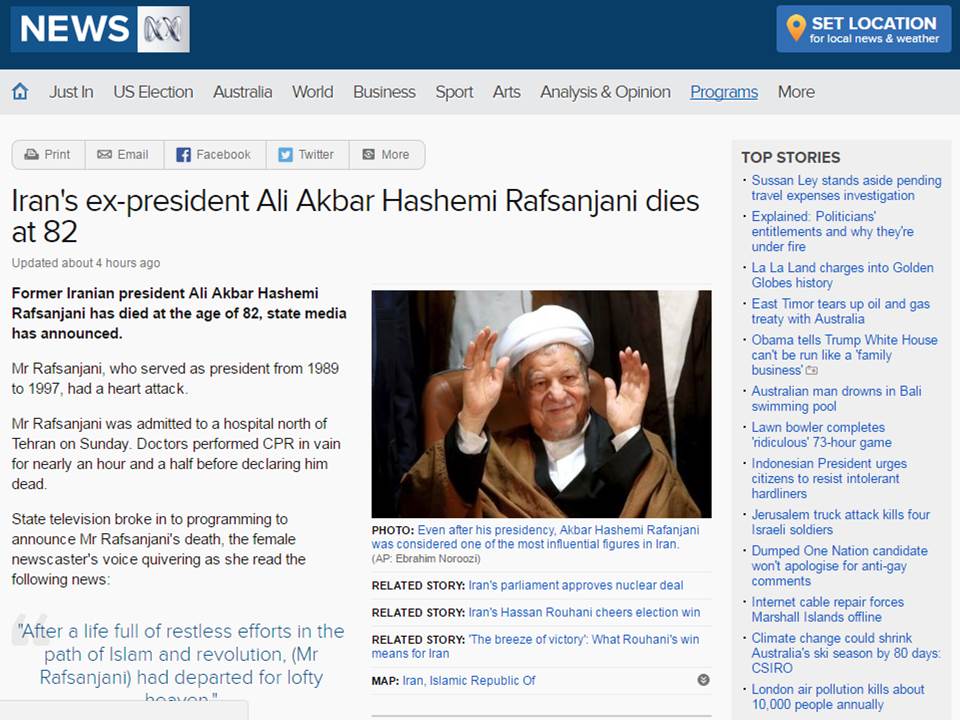Click the home icon in navigation bar
Image resolution: width=960 pixels, height=720 pixels.
20,92
